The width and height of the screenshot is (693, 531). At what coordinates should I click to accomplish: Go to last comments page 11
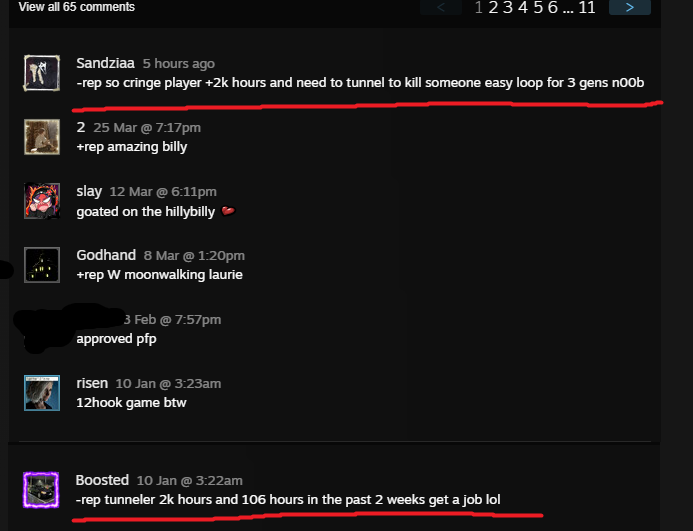click(x=587, y=7)
